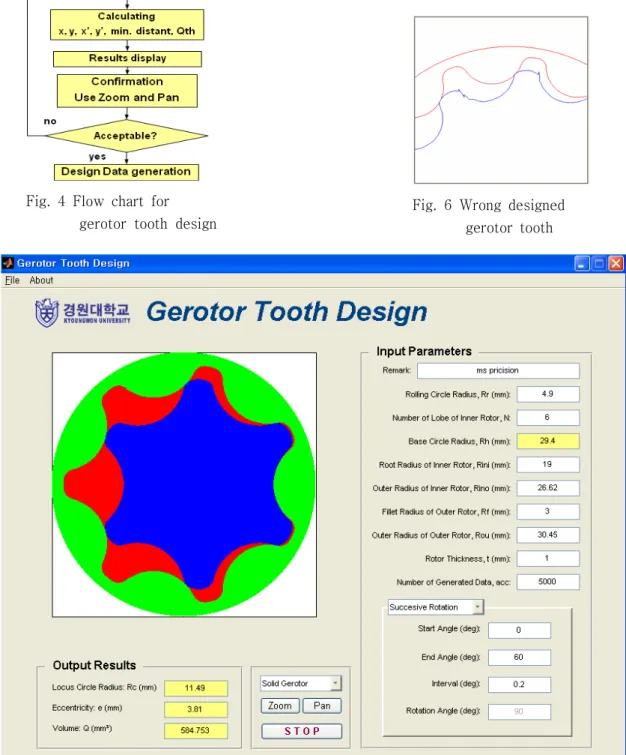The image size is (626, 755).
Task: Click the Design Data generation flow chart box
Action: click(x=126, y=172)
